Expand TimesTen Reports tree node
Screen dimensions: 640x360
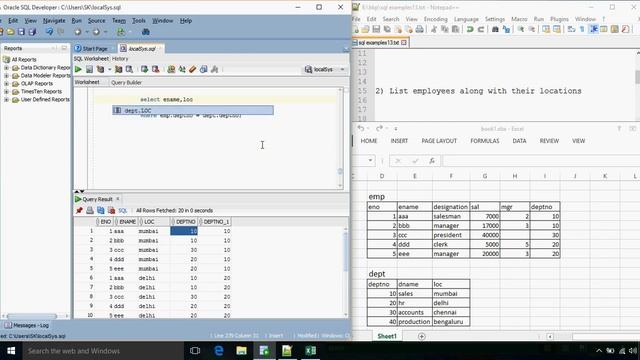pos(6,91)
